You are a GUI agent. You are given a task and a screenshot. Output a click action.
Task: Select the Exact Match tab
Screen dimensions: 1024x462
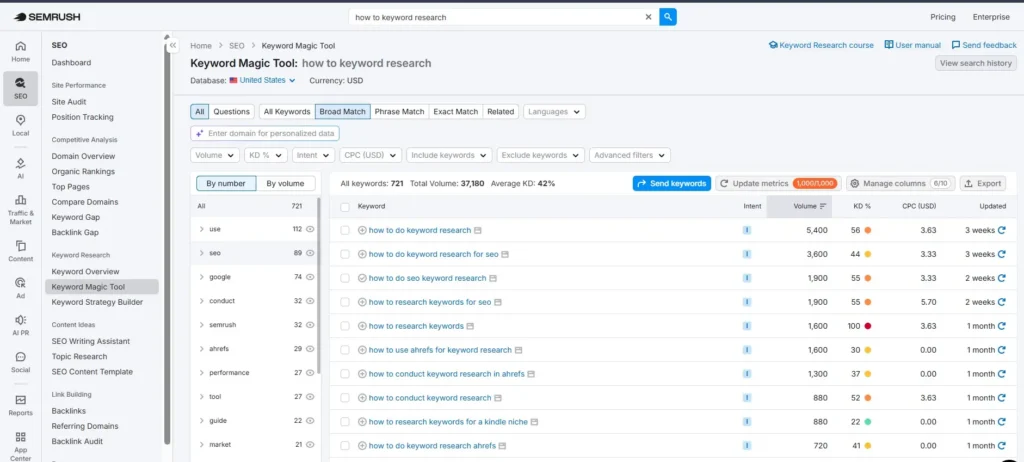tap(456, 112)
